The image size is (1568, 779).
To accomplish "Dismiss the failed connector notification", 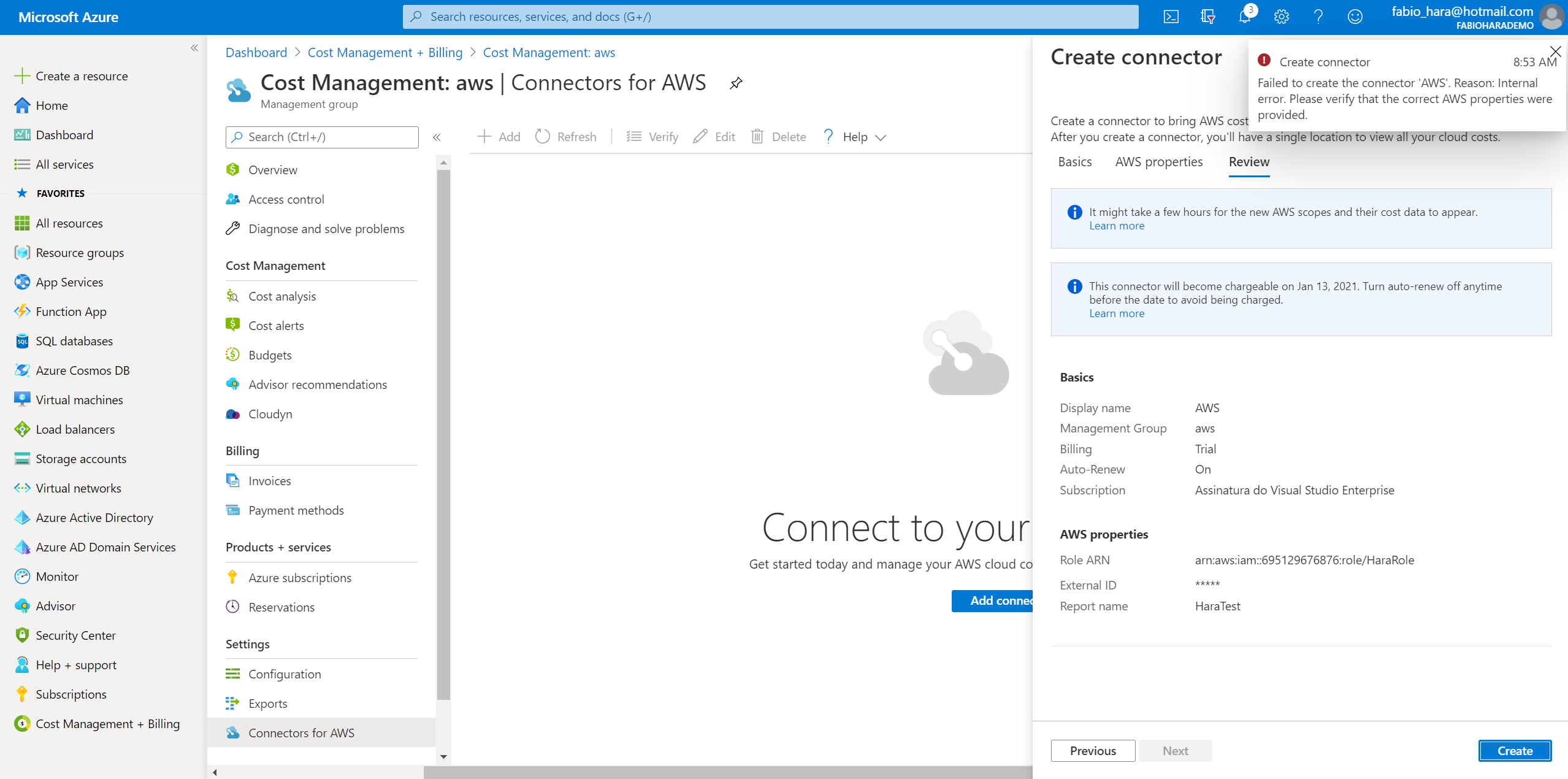I will click(1555, 51).
